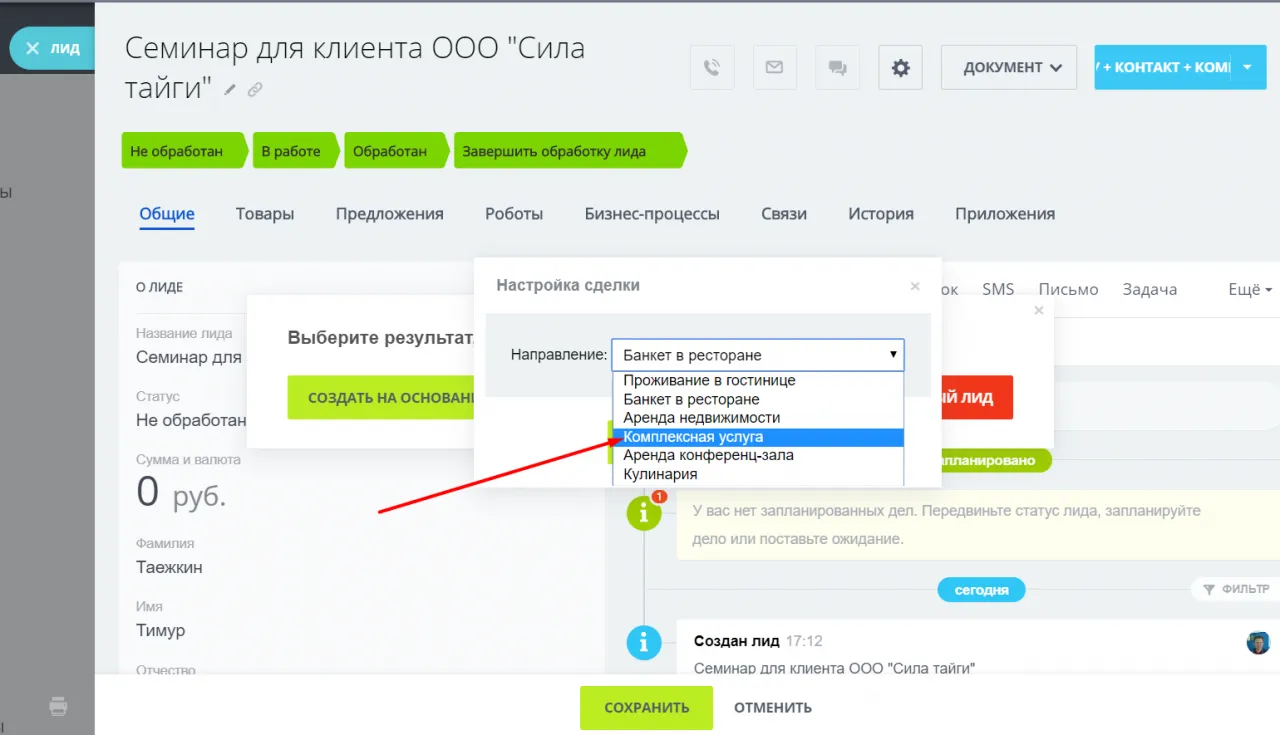Click the email envelope icon

point(775,67)
